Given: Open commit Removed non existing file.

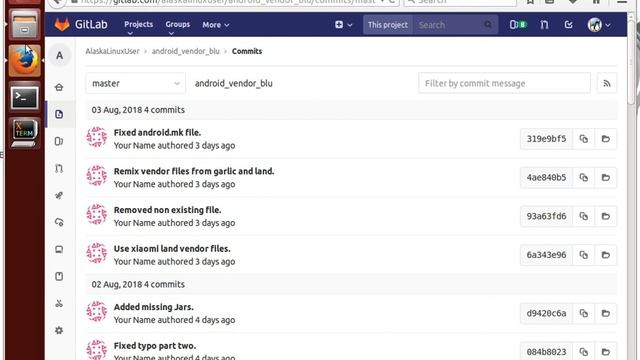Looking at the screenshot, I should [x=167, y=210].
